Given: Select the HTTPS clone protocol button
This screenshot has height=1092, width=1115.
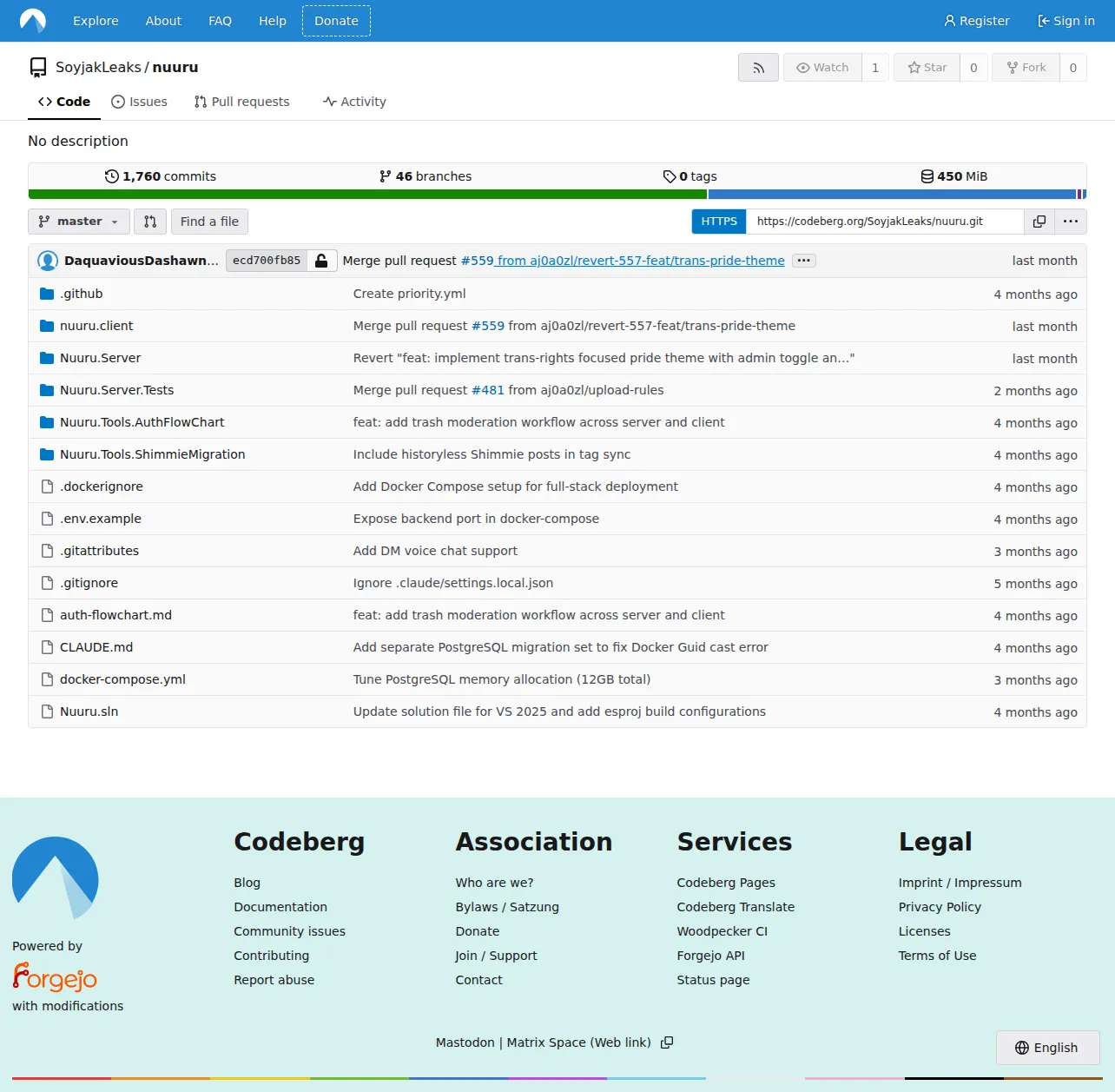Looking at the screenshot, I should click(x=719, y=222).
